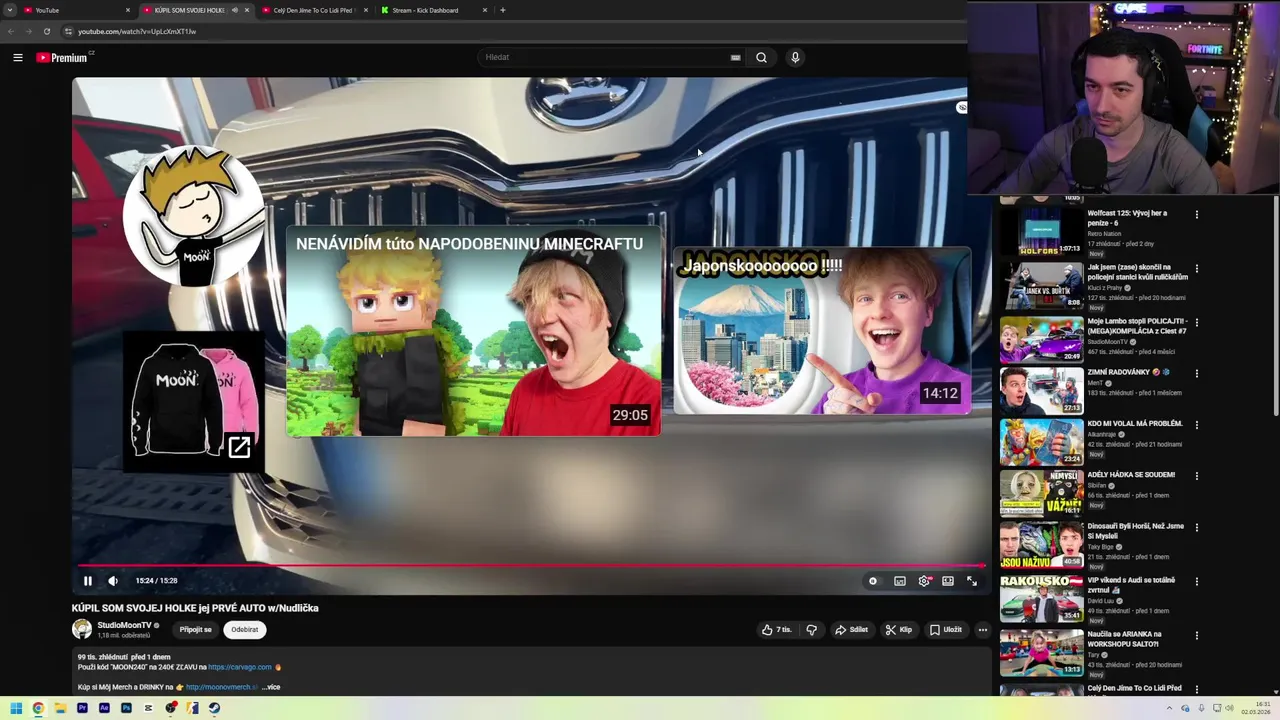Viewport: 1280px width, 720px height.
Task: Save video with Uložit
Action: click(945, 630)
